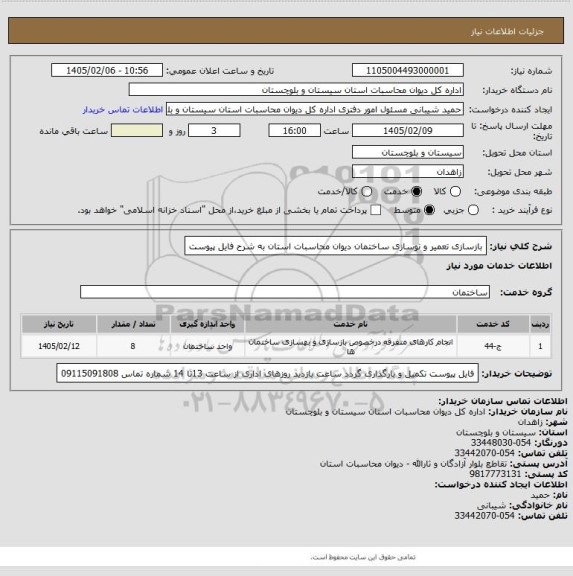This screenshot has height=576, width=573.
Task: Select the خدمت radio button
Action: (x=417, y=191)
